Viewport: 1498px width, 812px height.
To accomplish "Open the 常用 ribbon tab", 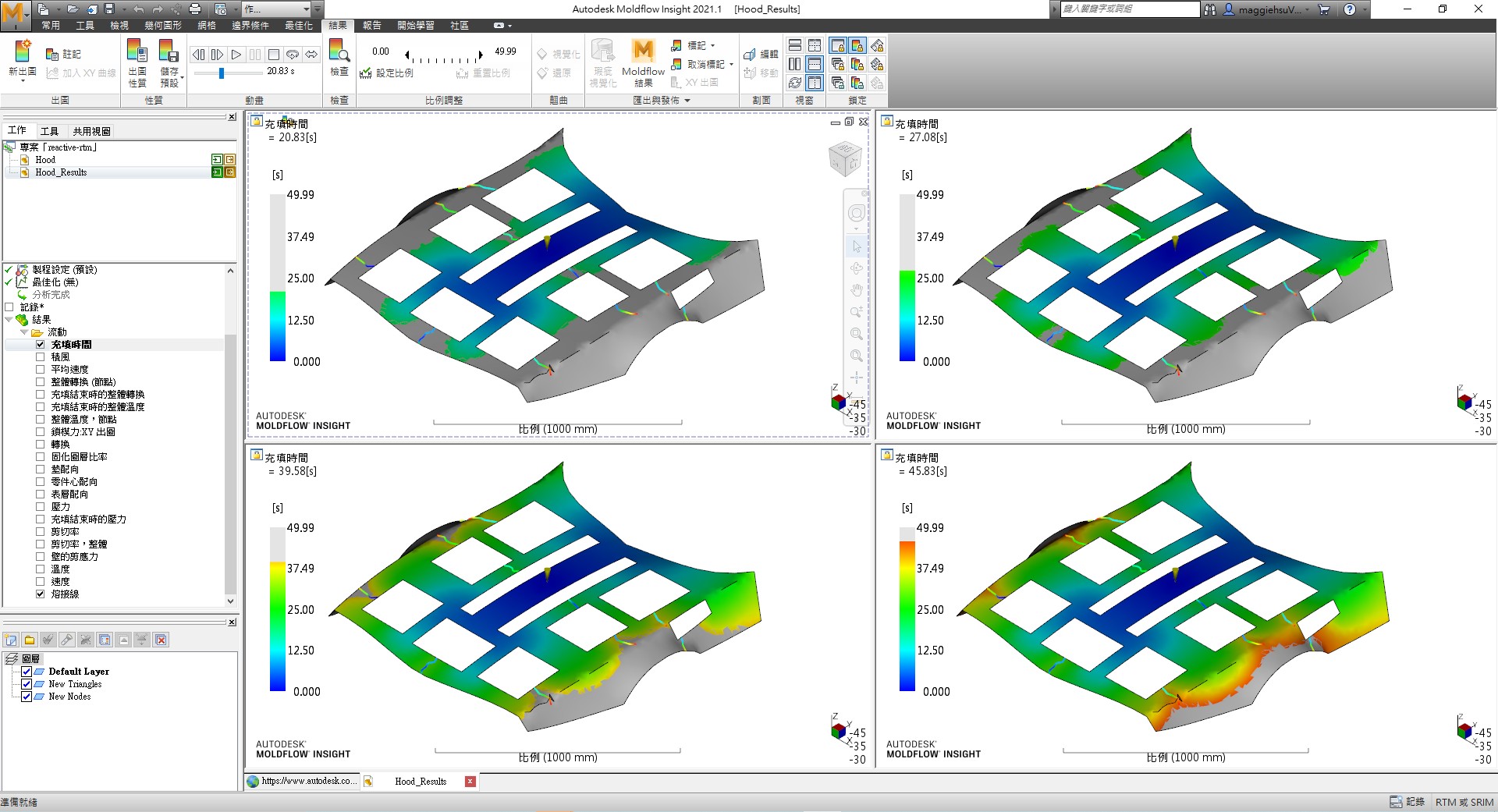I will (51, 26).
